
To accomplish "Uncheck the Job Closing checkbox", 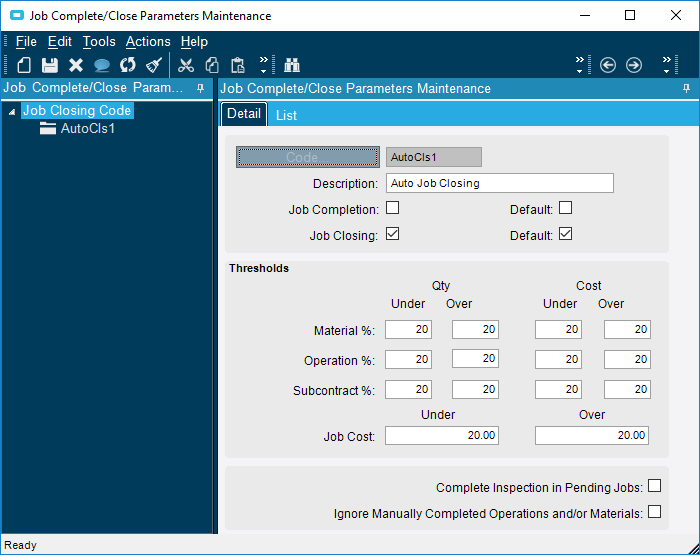I will point(392,234).
